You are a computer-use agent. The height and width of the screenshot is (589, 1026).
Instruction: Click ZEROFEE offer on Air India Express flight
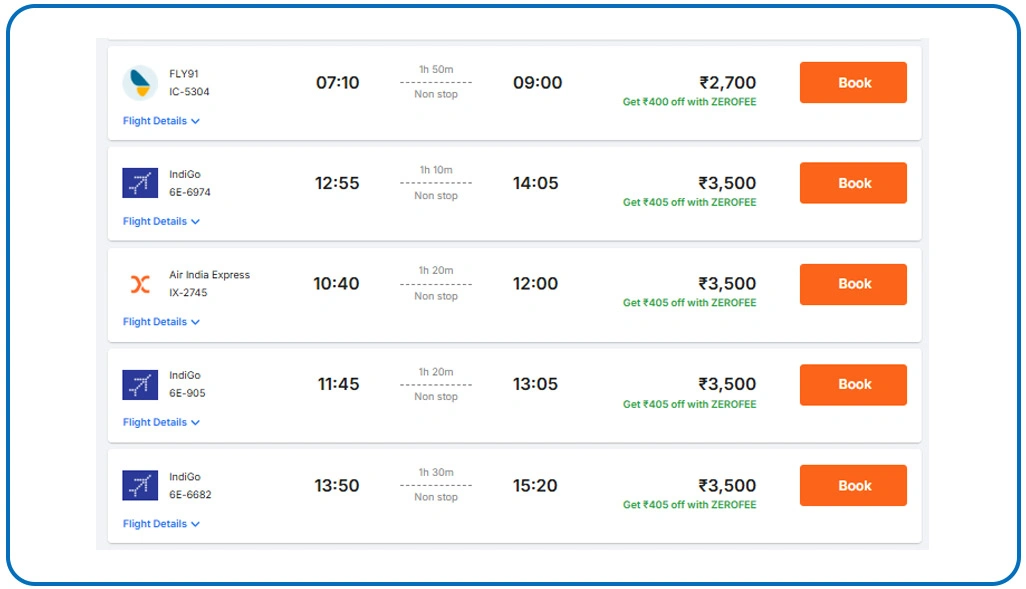689,303
